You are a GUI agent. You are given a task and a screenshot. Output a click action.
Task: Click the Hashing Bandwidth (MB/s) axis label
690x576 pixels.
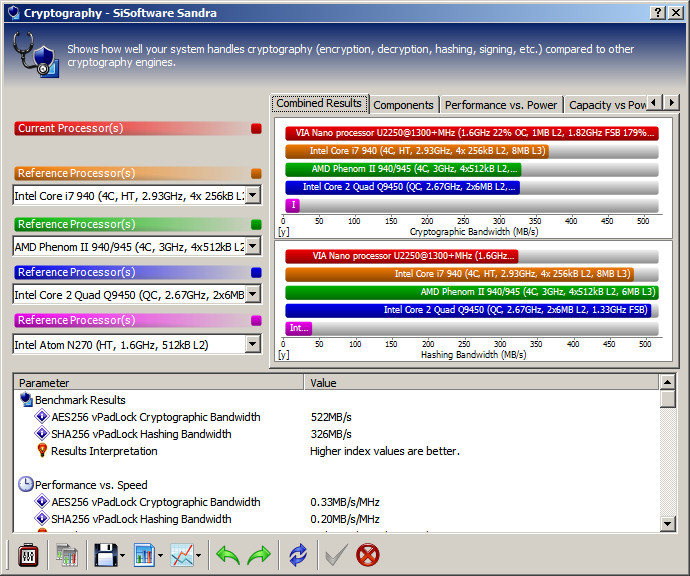pyautogui.click(x=473, y=355)
